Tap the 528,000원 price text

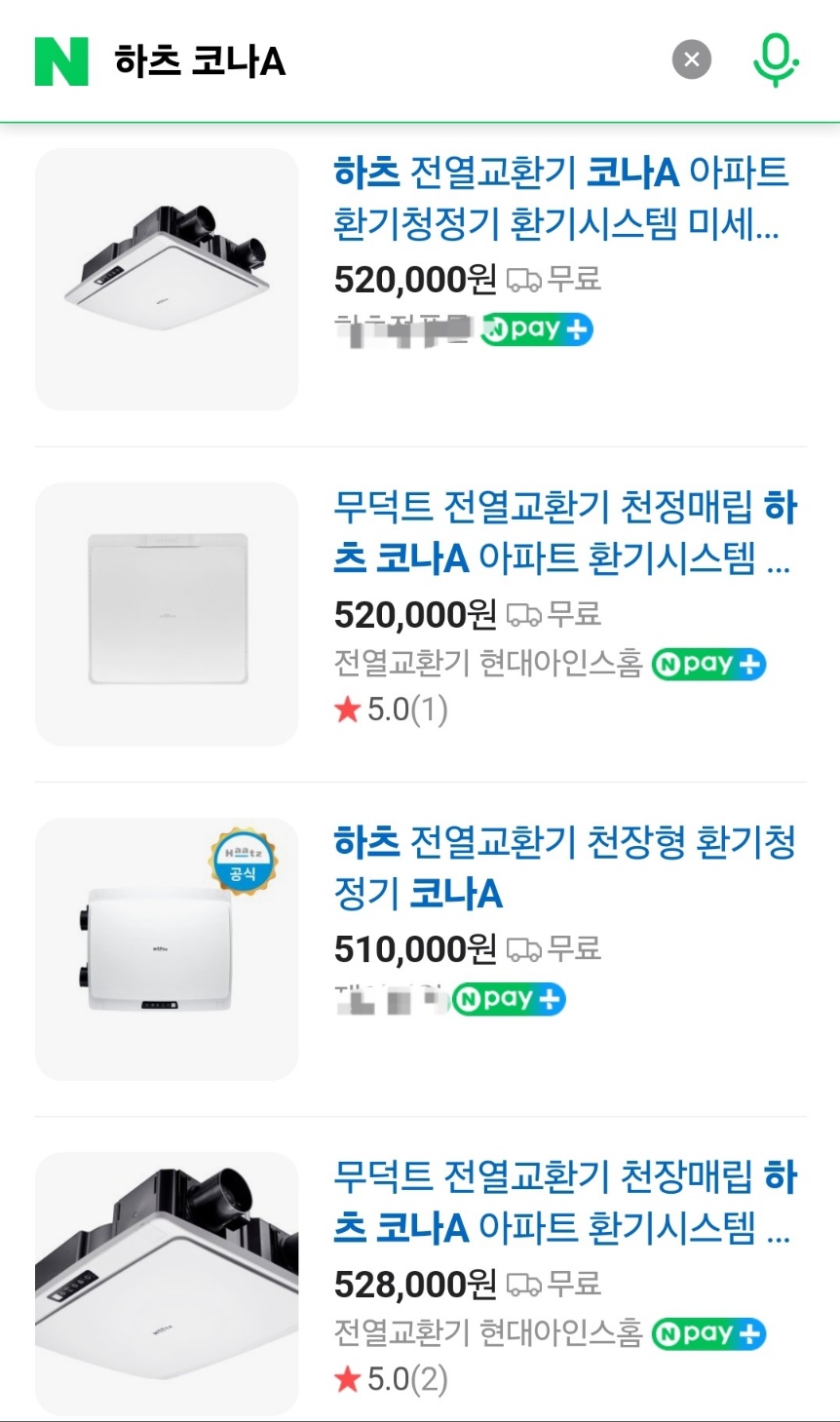(416, 1285)
